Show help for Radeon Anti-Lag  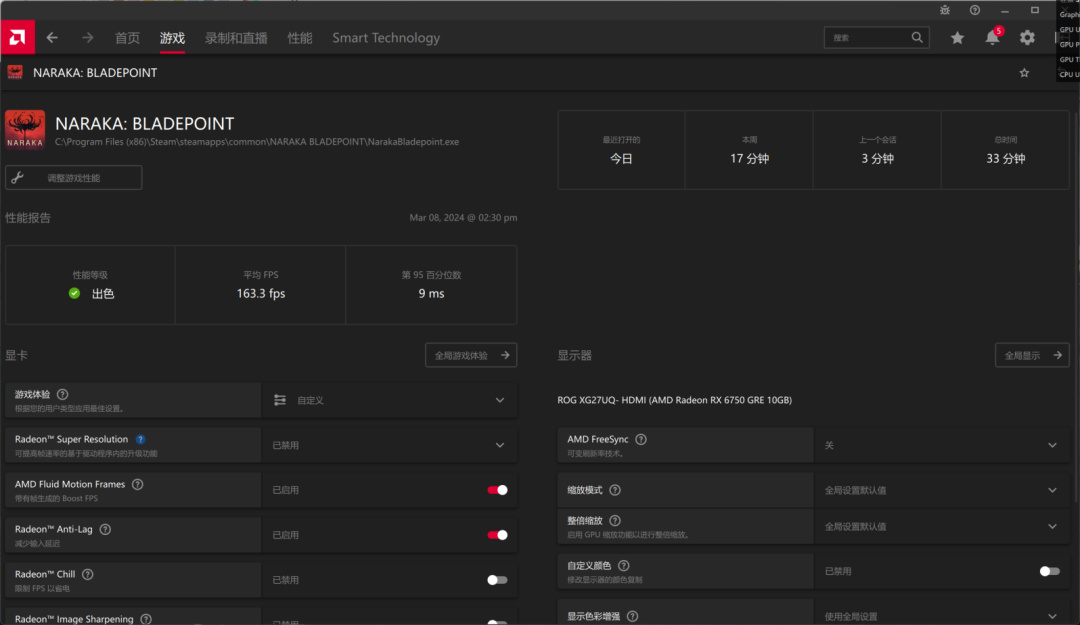(105, 529)
